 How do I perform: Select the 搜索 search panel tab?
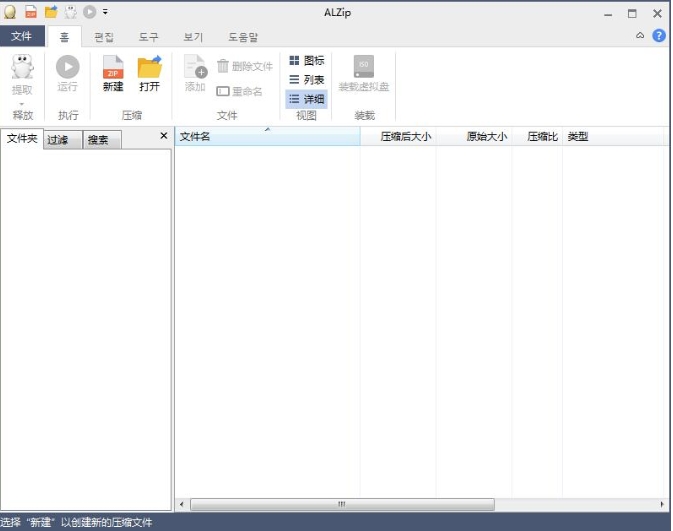pyautogui.click(x=102, y=140)
